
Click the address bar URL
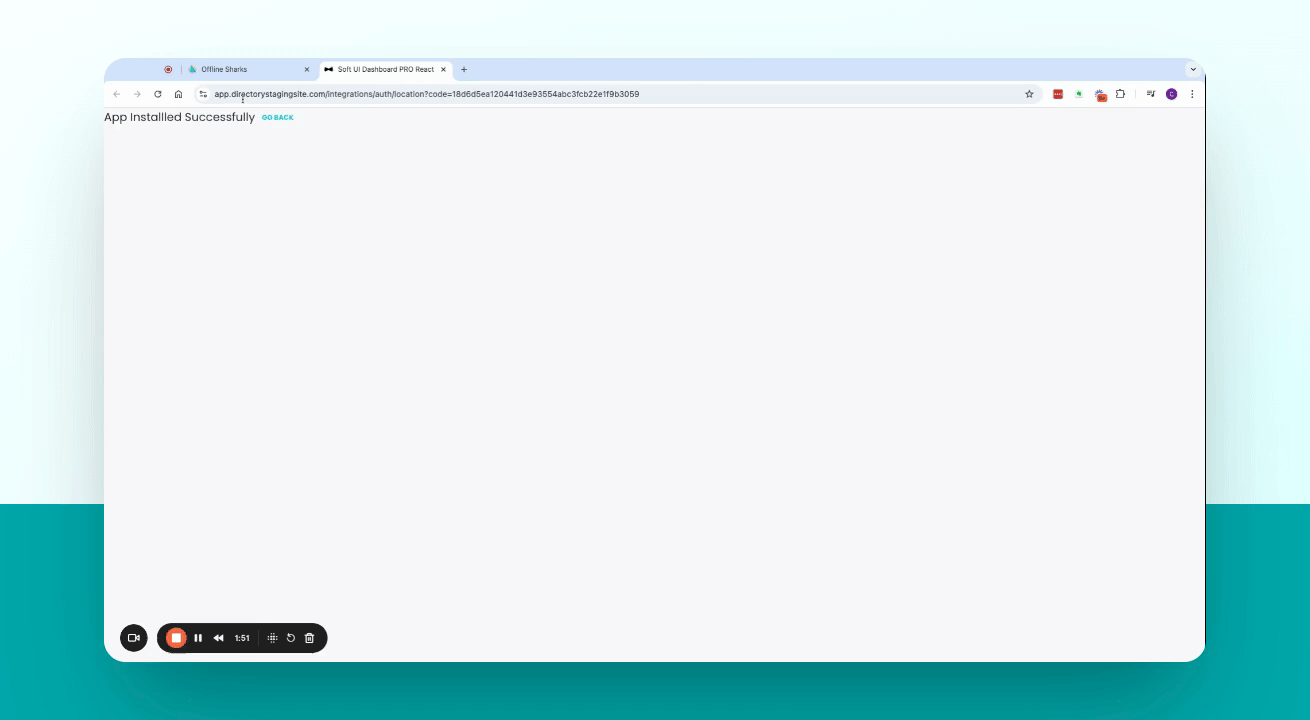point(427,94)
